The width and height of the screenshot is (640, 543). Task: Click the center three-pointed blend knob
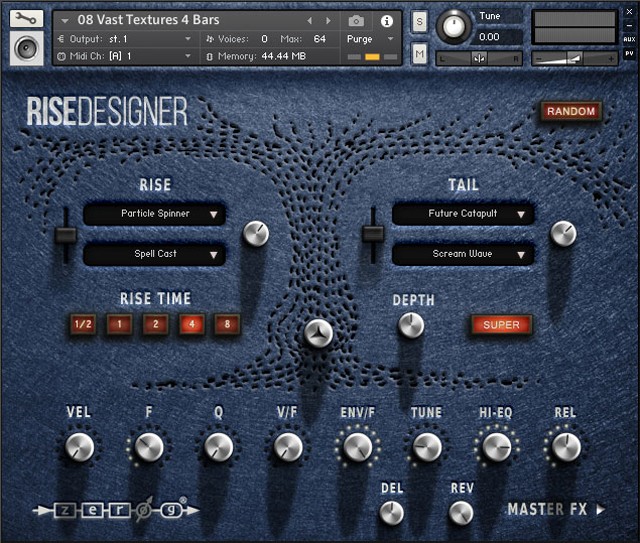tap(318, 334)
